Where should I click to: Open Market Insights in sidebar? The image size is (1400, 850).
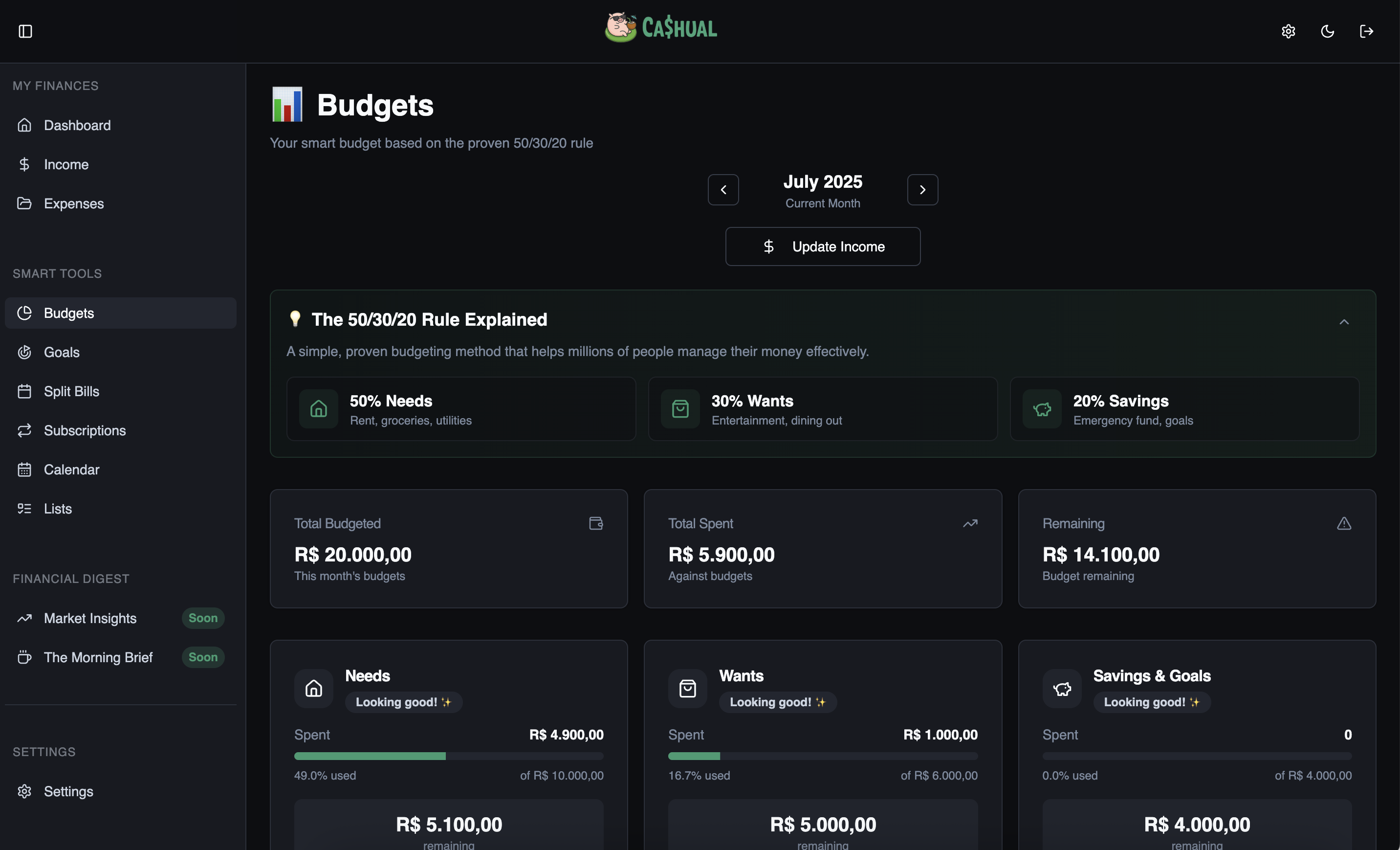90,618
